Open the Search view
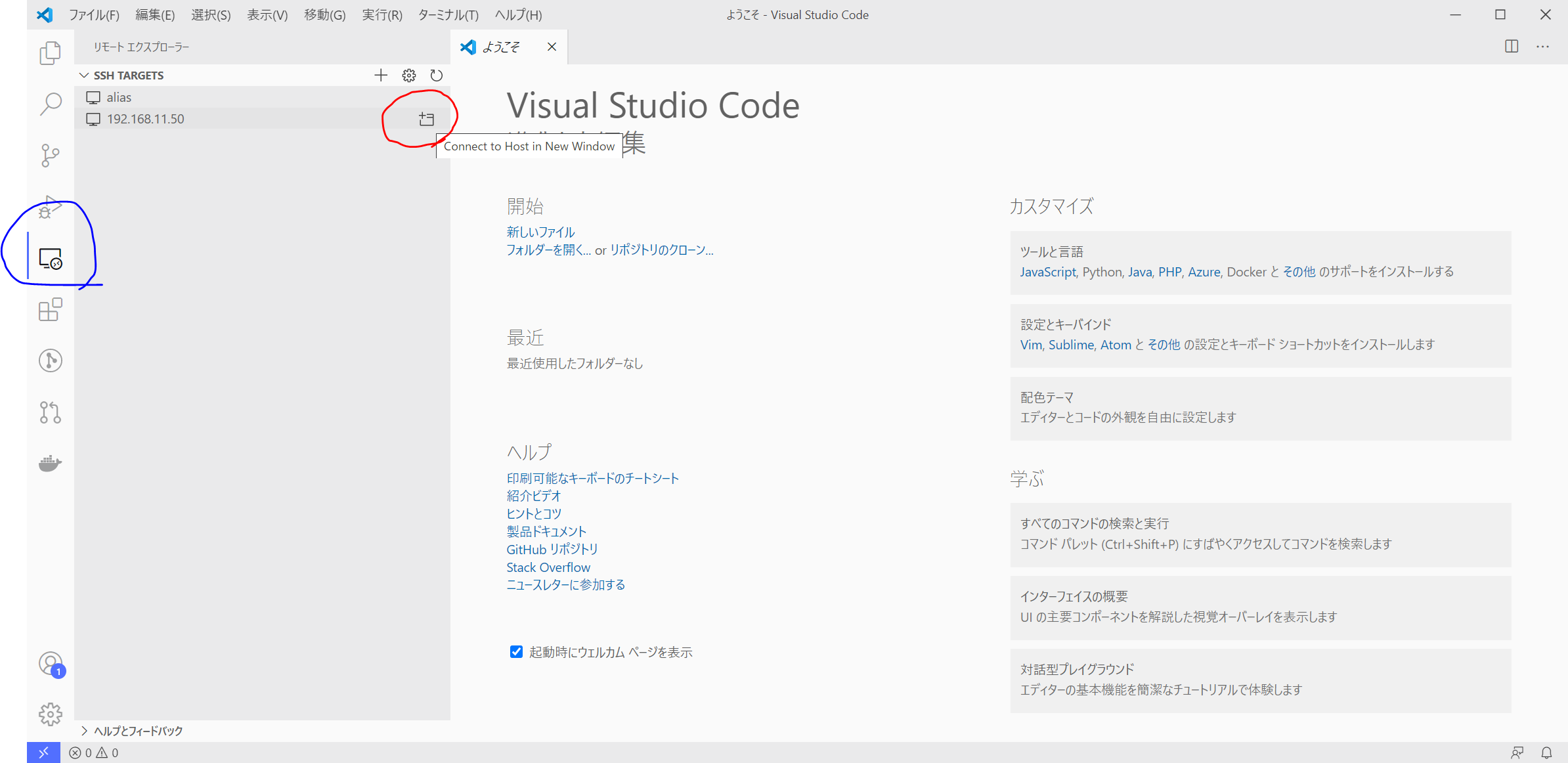 click(x=50, y=104)
